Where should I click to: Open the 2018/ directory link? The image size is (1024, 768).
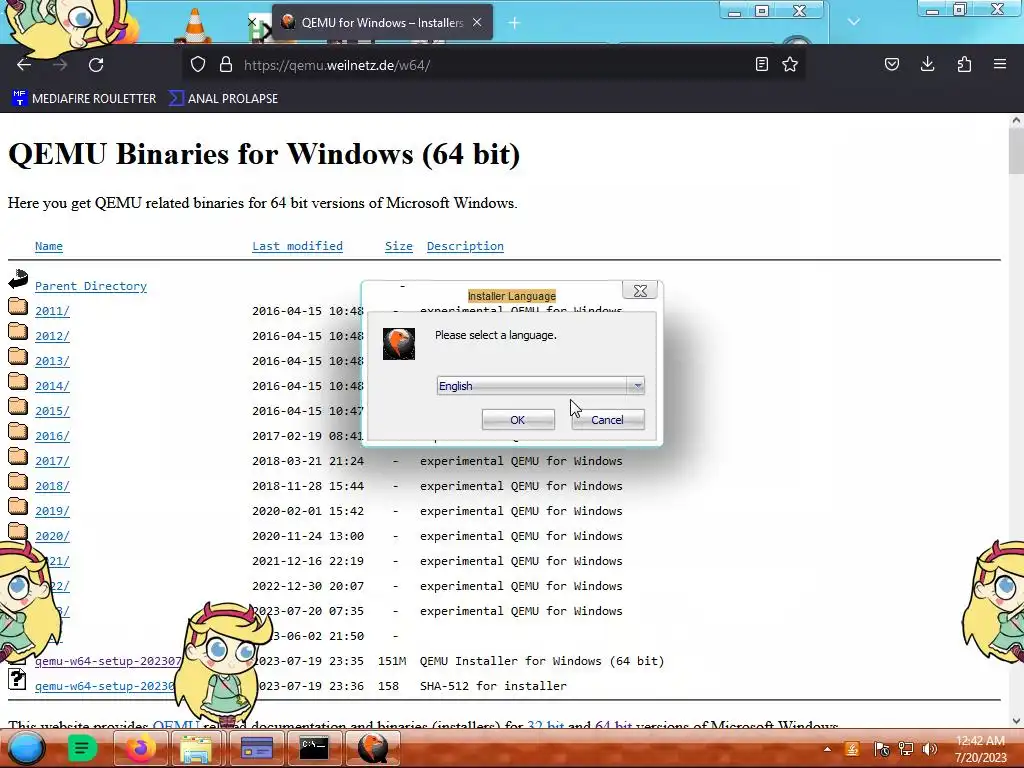pos(52,486)
